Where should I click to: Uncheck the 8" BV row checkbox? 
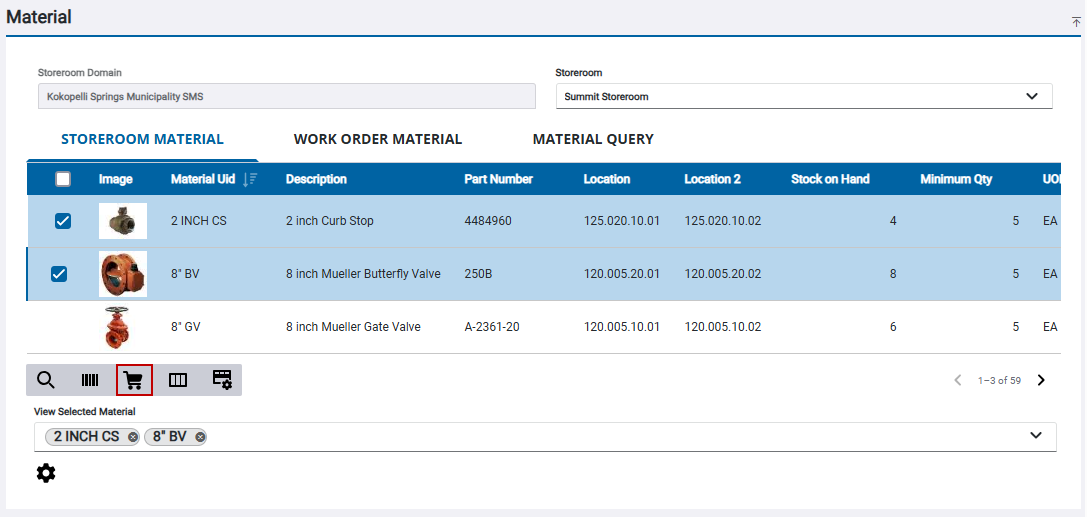click(59, 274)
